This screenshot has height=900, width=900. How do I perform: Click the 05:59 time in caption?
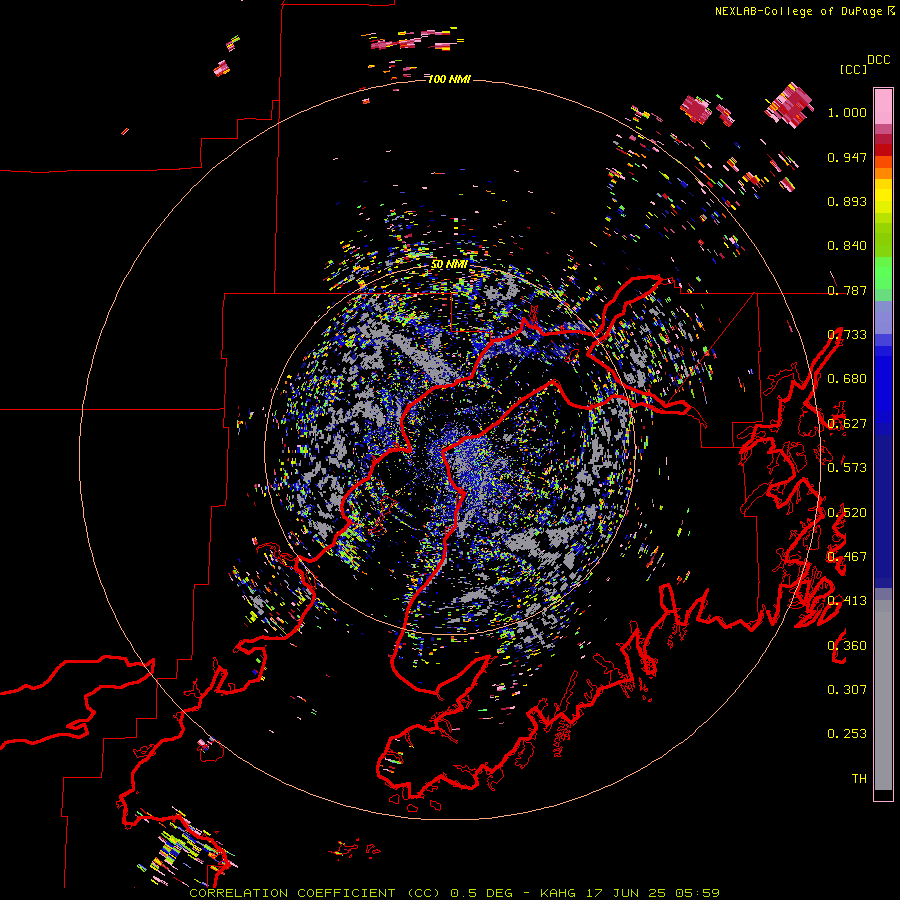(698, 893)
